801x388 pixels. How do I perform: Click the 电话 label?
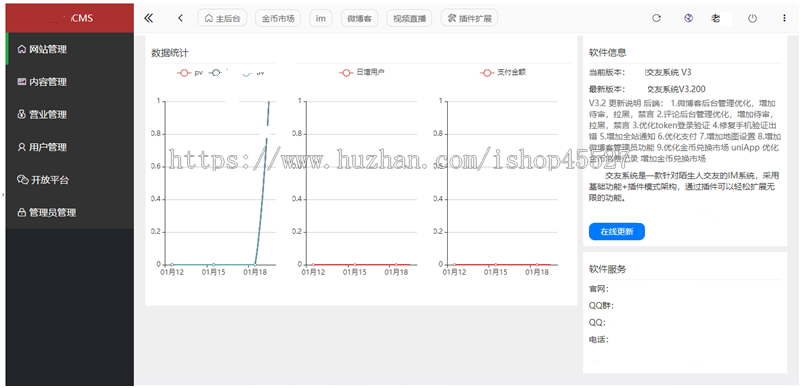tap(599, 340)
